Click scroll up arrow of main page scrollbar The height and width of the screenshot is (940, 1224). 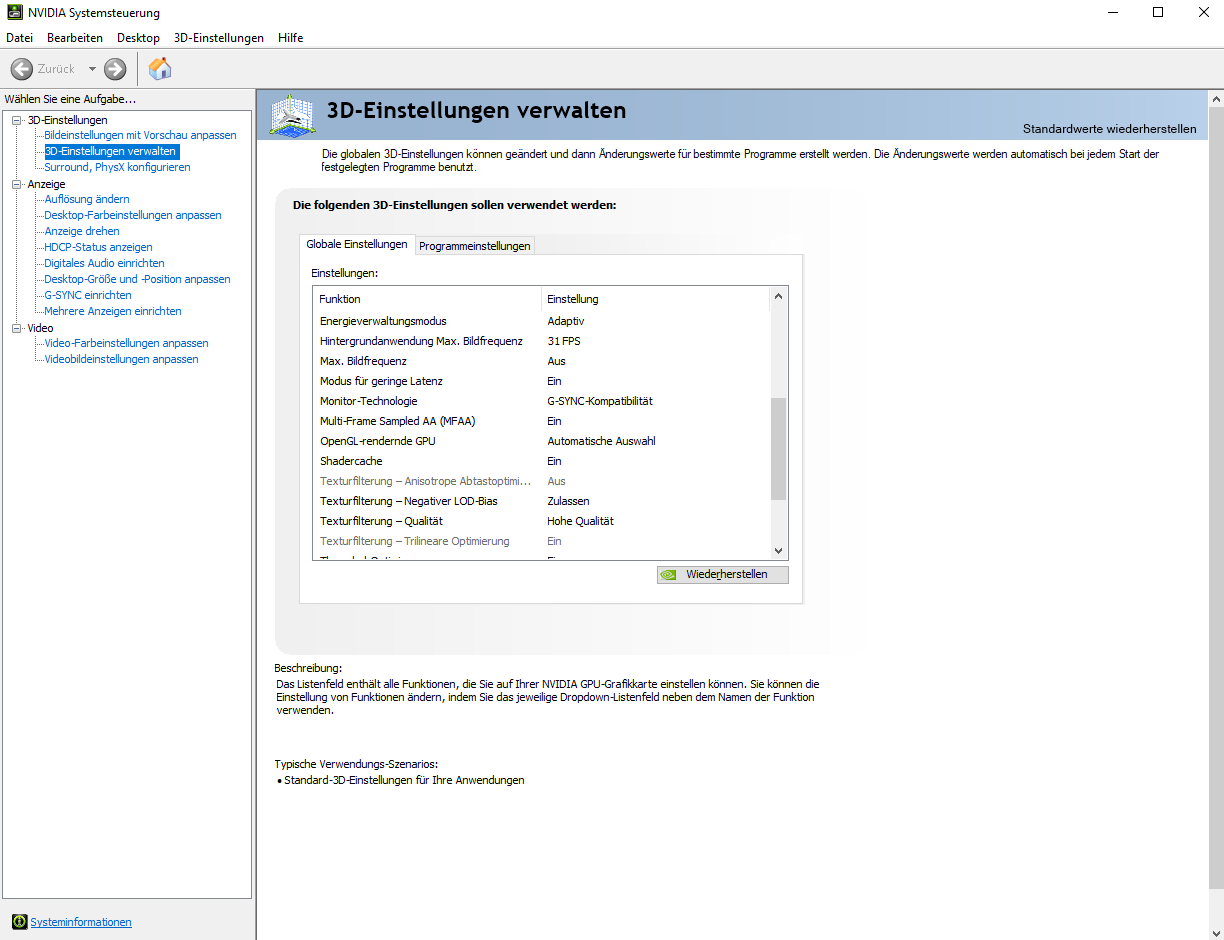[x=1216, y=98]
